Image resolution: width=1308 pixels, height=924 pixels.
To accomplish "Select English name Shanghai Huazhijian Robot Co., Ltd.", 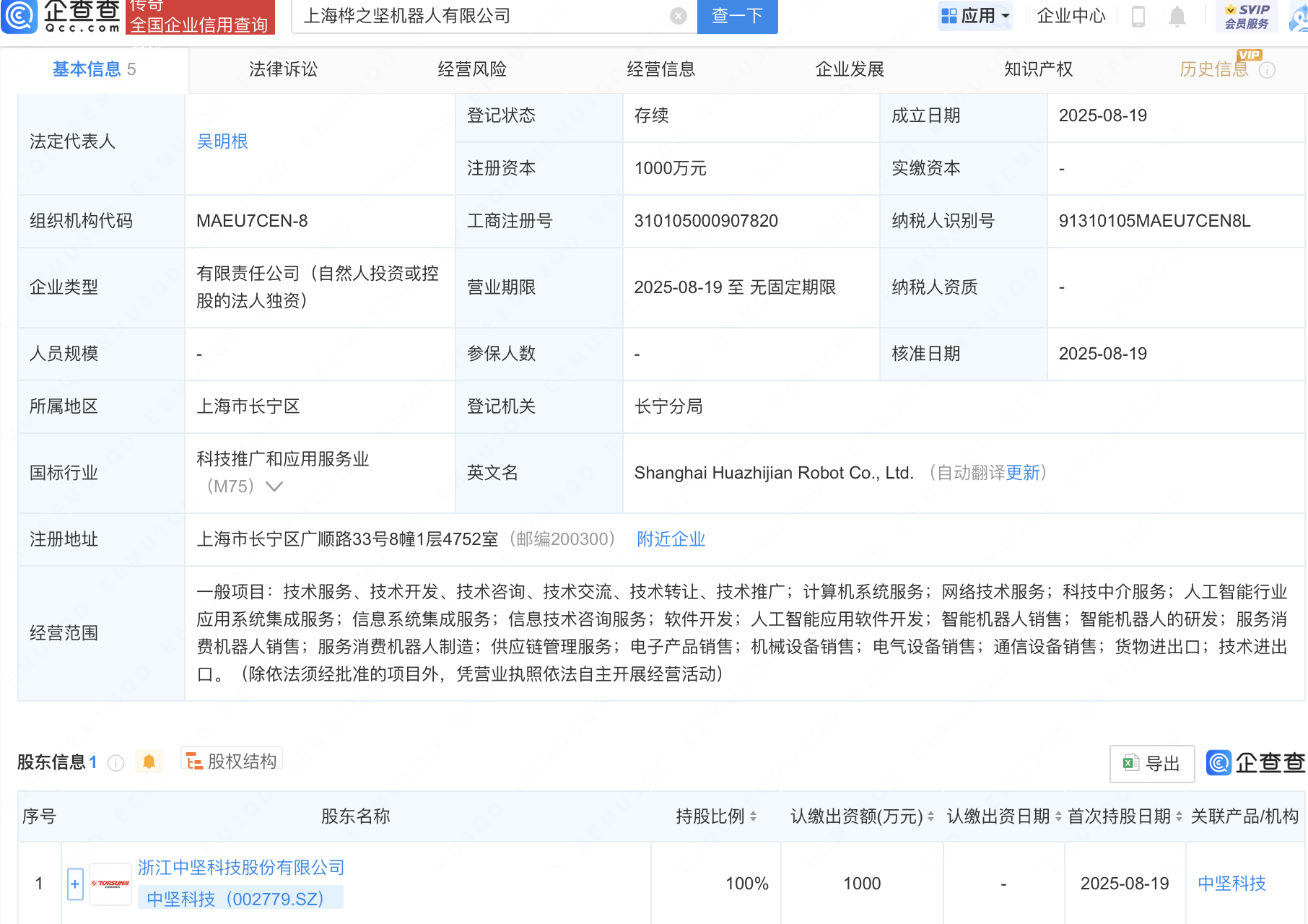I will click(774, 473).
